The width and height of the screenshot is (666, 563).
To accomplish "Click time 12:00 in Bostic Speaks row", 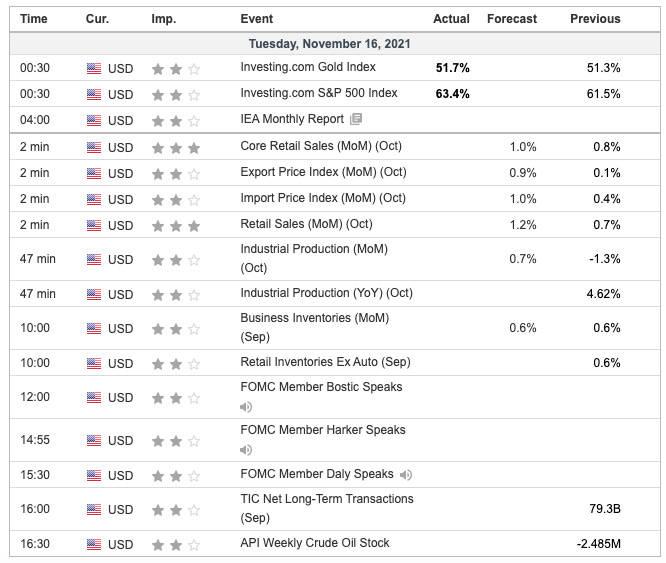I will pos(35,397).
